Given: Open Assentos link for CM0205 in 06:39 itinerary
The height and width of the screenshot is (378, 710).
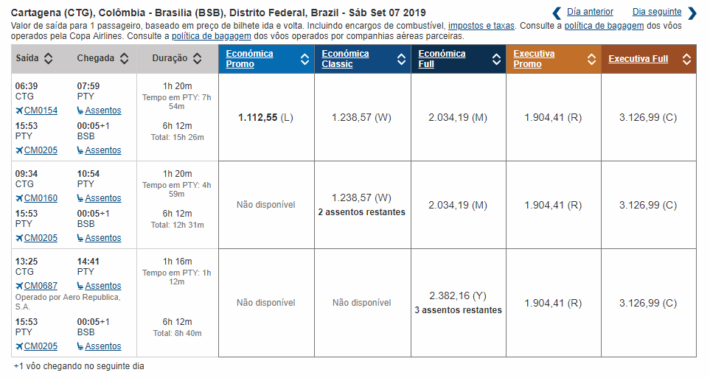Looking at the screenshot, I should pyautogui.click(x=103, y=150).
